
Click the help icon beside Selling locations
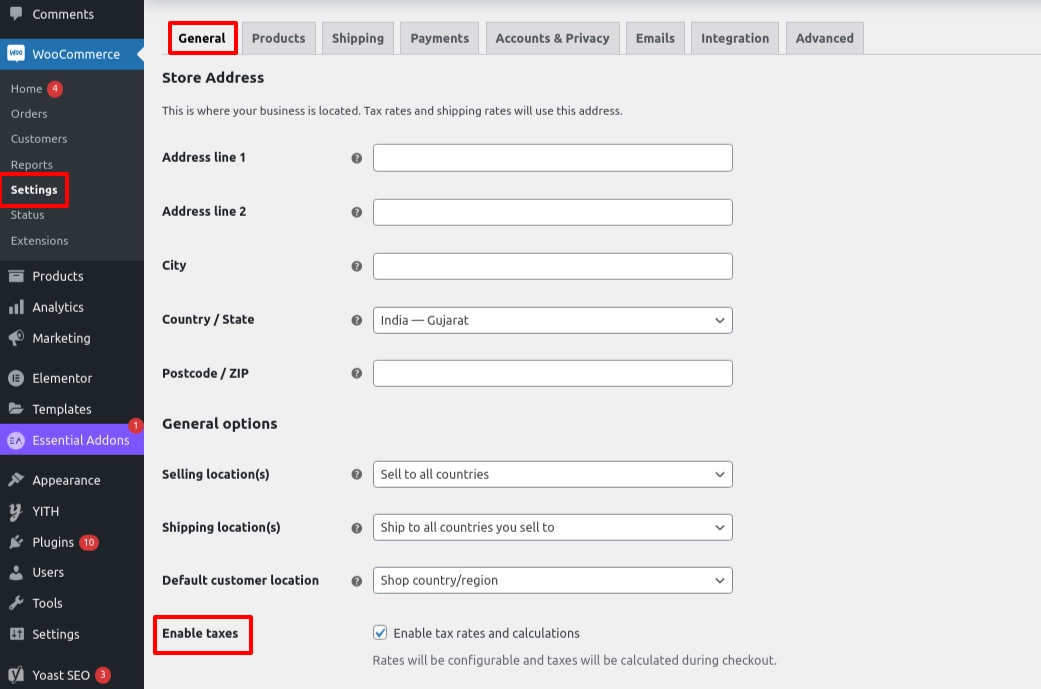point(357,474)
